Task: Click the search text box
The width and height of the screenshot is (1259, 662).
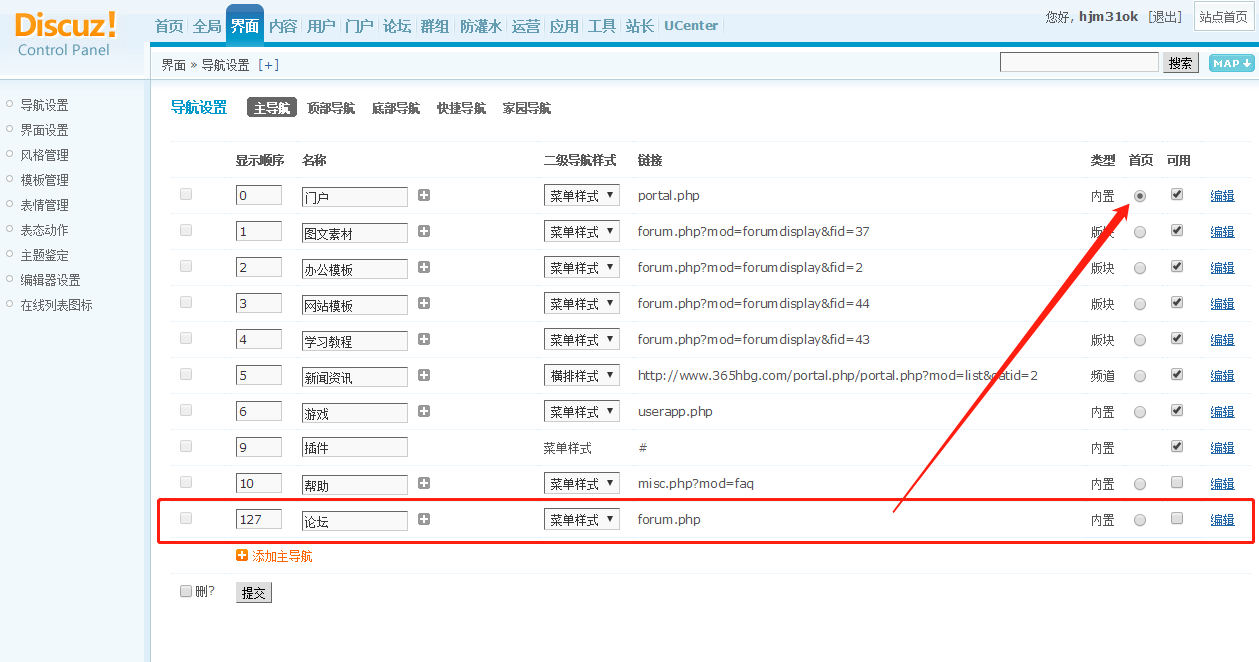Action: (1078, 62)
